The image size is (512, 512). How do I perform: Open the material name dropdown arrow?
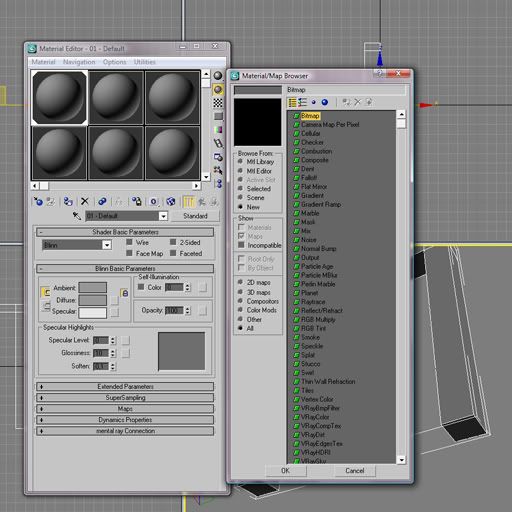[163, 216]
